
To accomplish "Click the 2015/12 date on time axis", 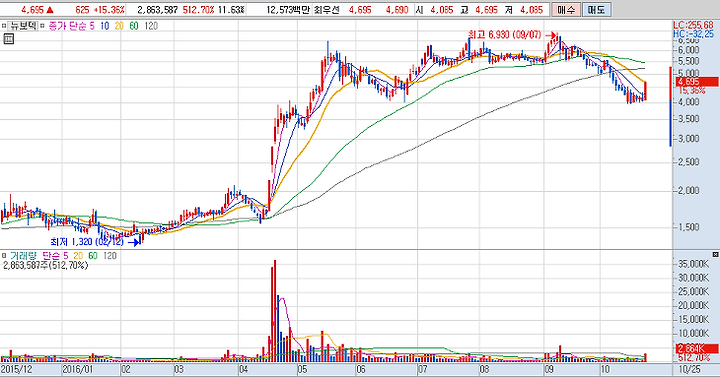I will [x=16, y=369].
